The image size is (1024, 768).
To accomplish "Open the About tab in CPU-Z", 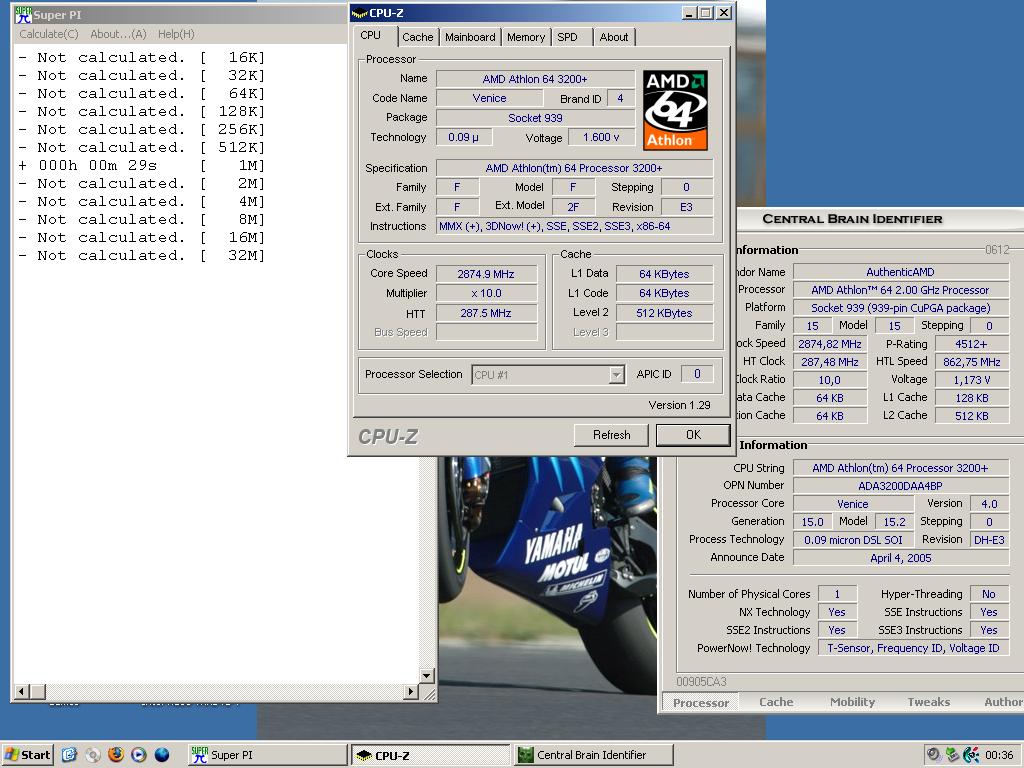I will 614,37.
